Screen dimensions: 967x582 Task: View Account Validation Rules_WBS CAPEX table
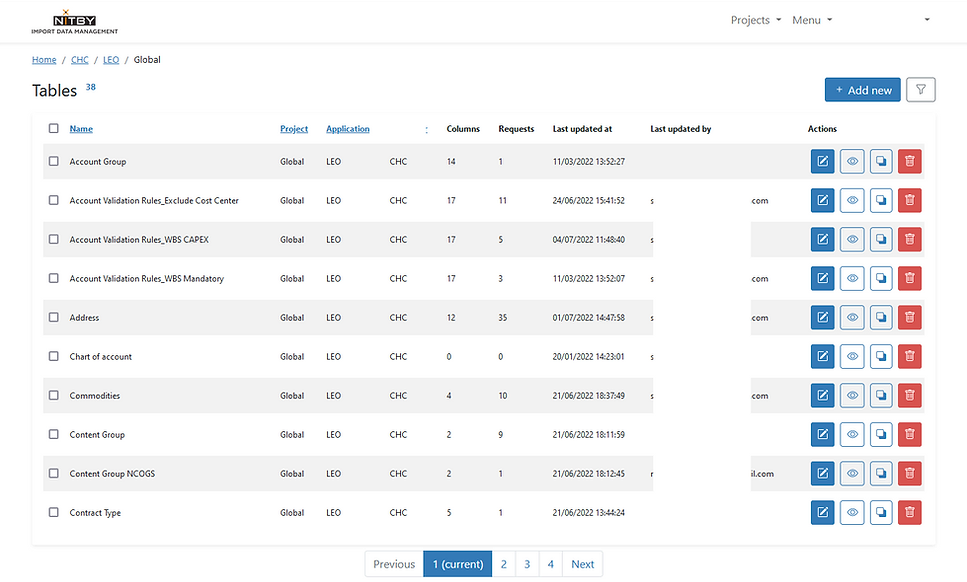pos(852,239)
